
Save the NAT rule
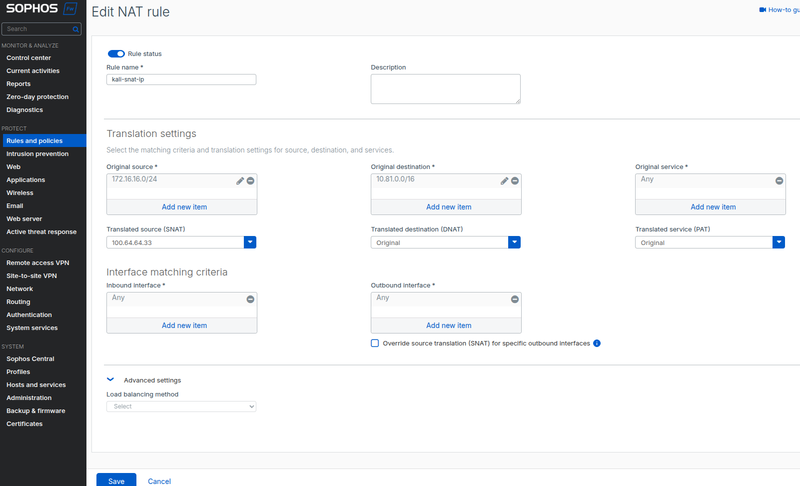coord(116,480)
